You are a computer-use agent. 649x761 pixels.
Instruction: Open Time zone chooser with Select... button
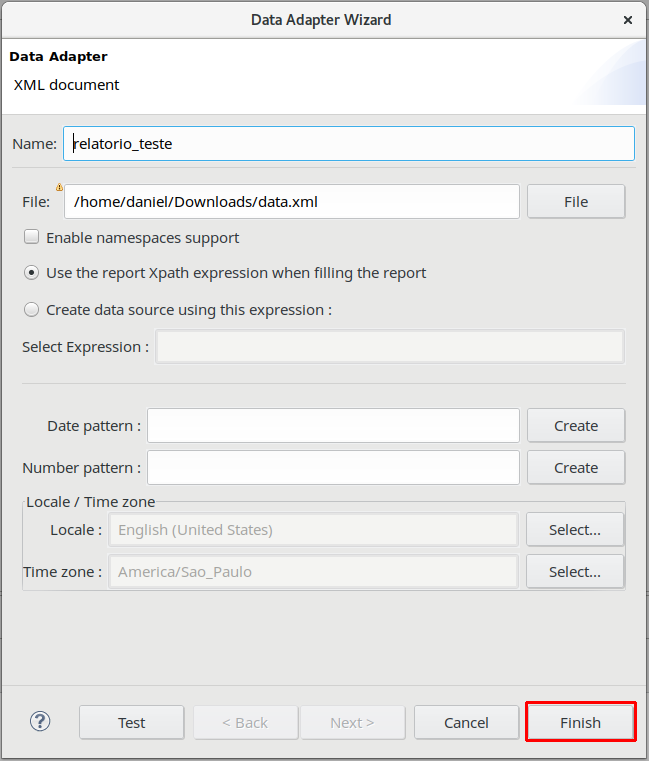tap(575, 572)
